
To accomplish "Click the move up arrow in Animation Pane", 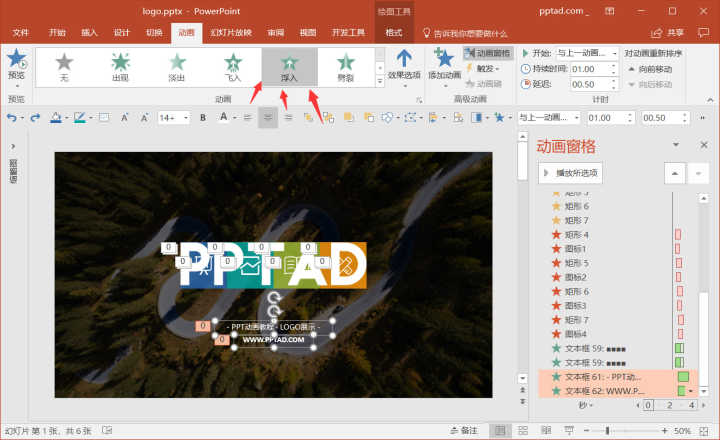I will (674, 173).
